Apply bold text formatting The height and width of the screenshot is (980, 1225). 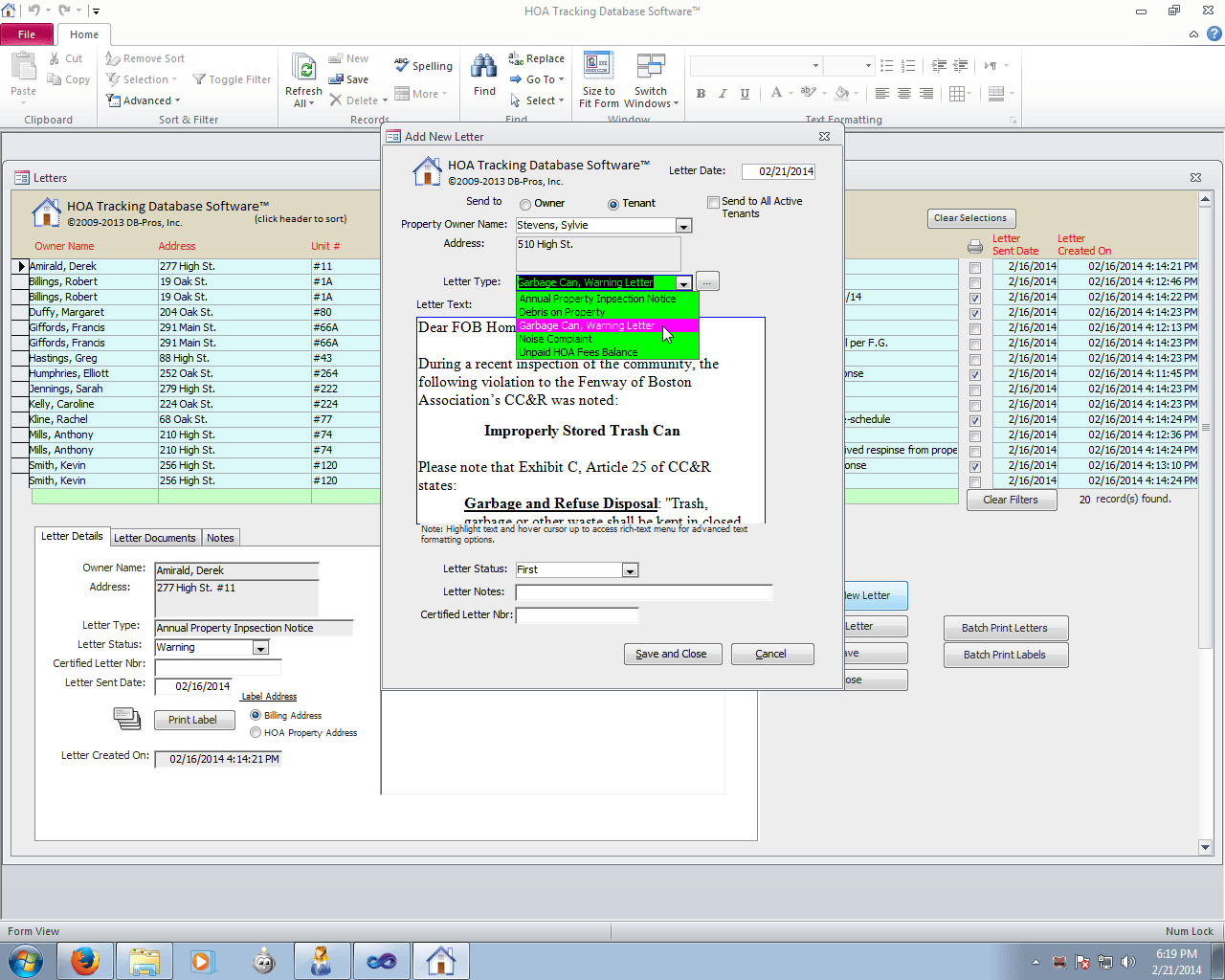click(x=701, y=94)
